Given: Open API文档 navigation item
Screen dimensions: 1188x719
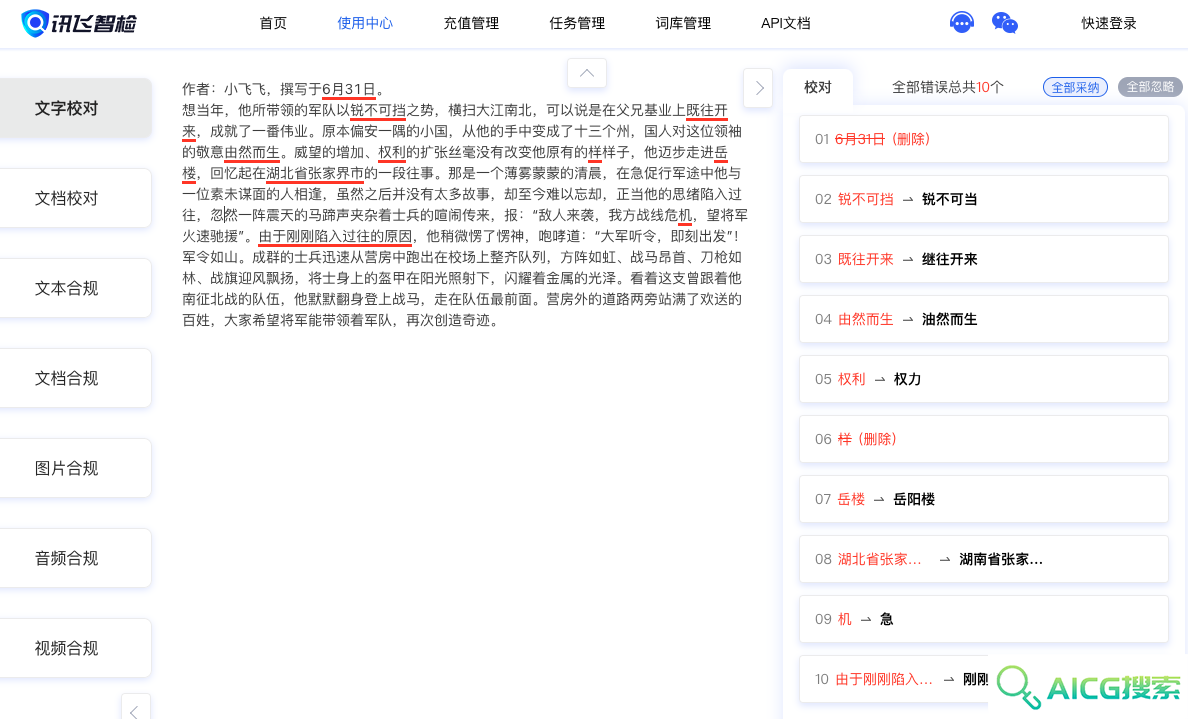Looking at the screenshot, I should click(786, 23).
